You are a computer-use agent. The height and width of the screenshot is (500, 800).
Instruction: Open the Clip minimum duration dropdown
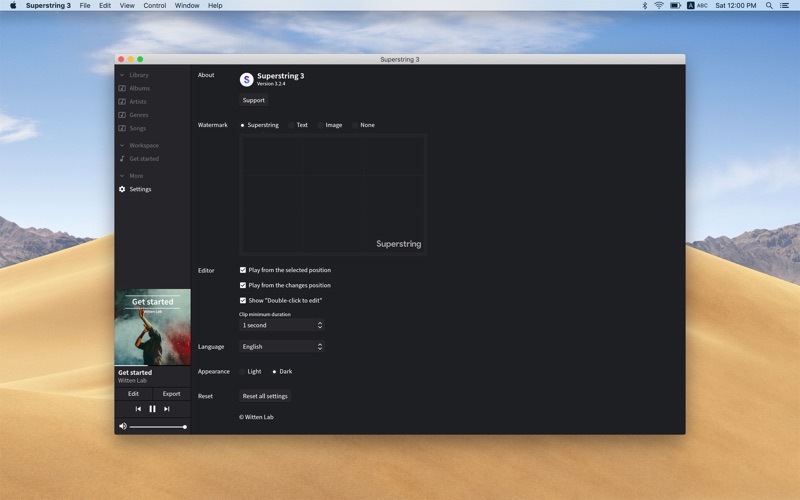pyautogui.click(x=282, y=325)
